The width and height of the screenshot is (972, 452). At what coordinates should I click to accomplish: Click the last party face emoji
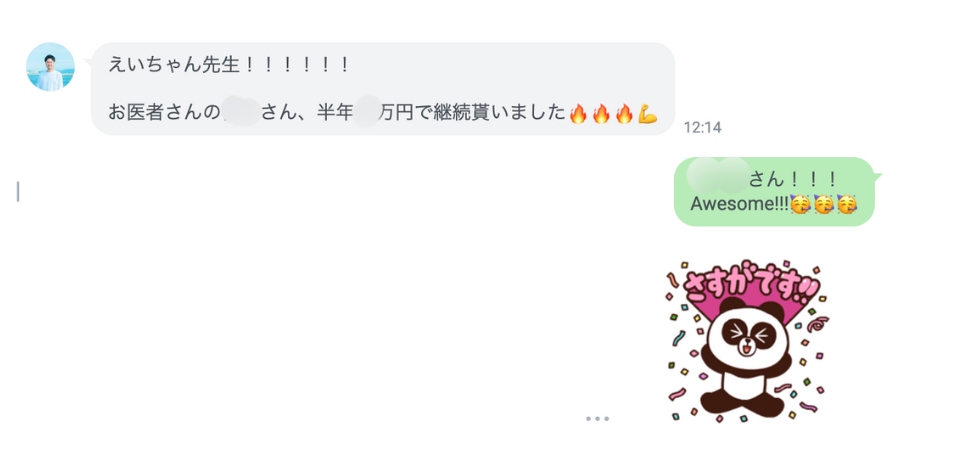[x=846, y=203]
